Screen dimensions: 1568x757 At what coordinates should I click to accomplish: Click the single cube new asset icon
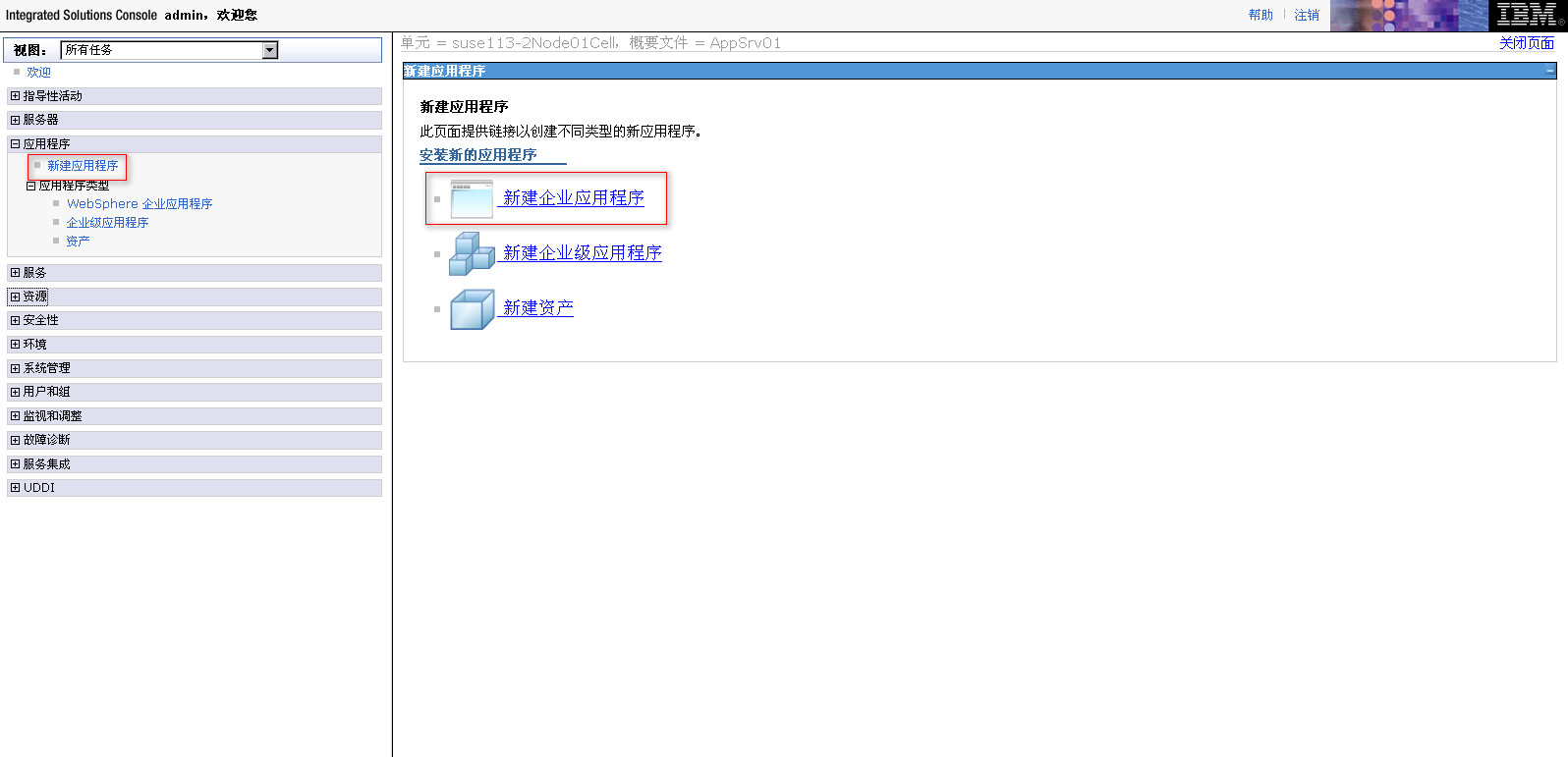(472, 309)
